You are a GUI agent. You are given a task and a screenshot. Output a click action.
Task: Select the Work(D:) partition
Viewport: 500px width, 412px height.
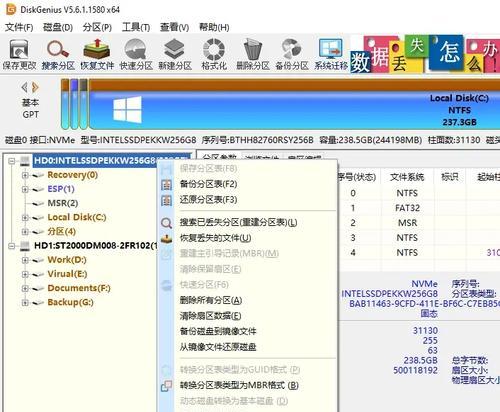(x=67, y=260)
